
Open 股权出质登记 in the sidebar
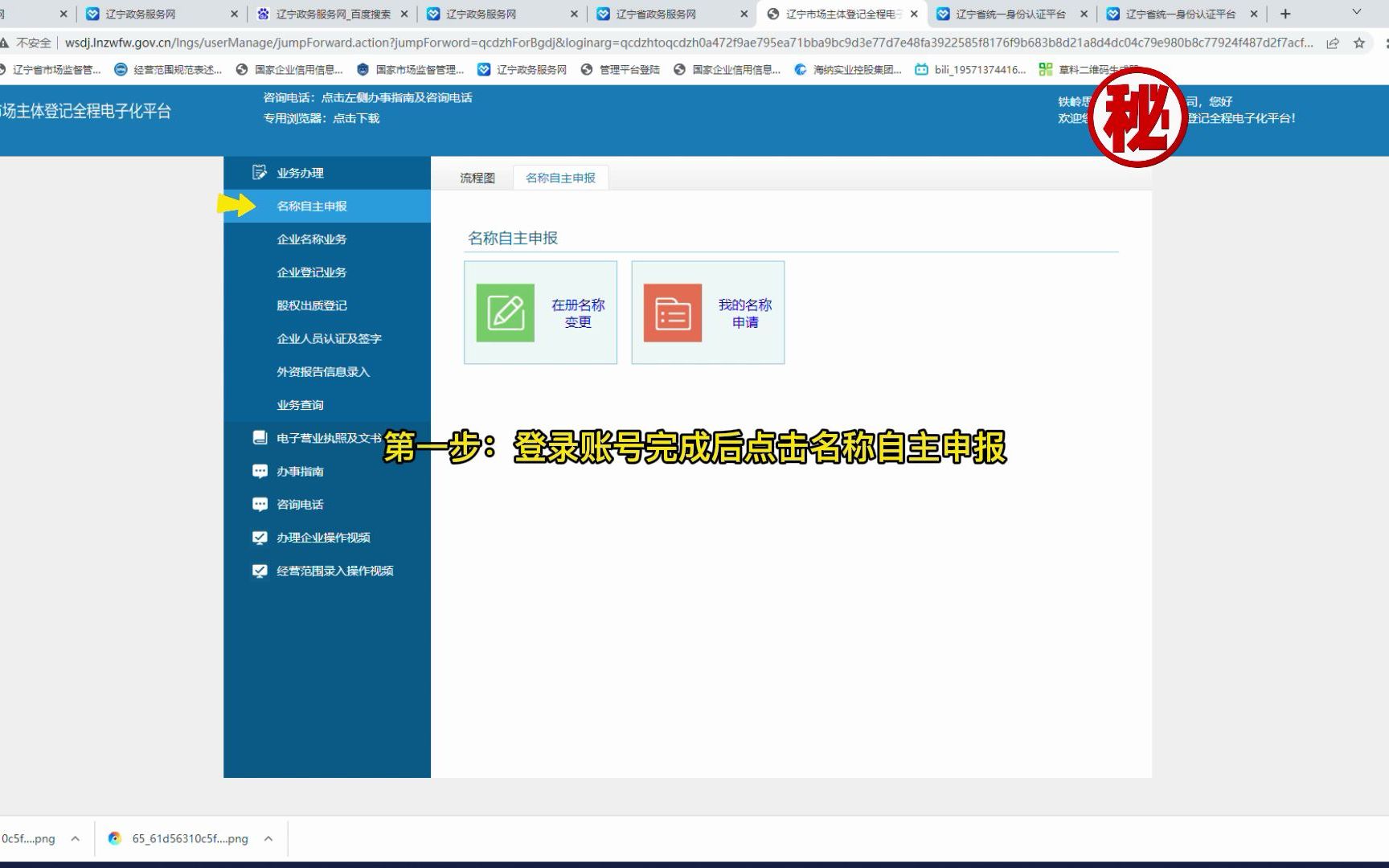327,305
